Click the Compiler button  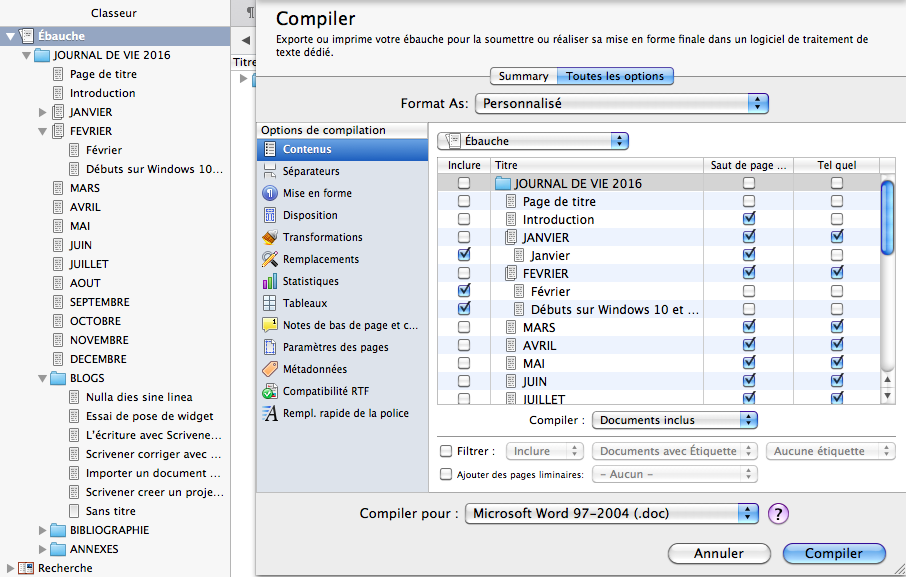point(834,553)
